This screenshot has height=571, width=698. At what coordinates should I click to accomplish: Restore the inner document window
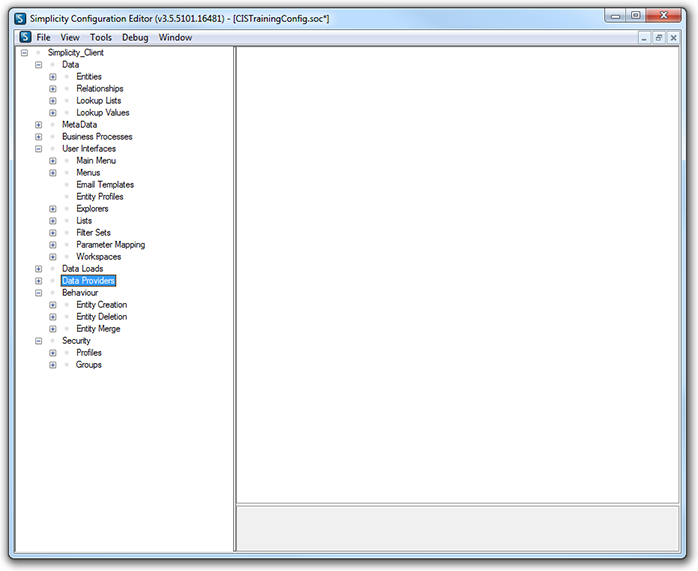coord(659,37)
